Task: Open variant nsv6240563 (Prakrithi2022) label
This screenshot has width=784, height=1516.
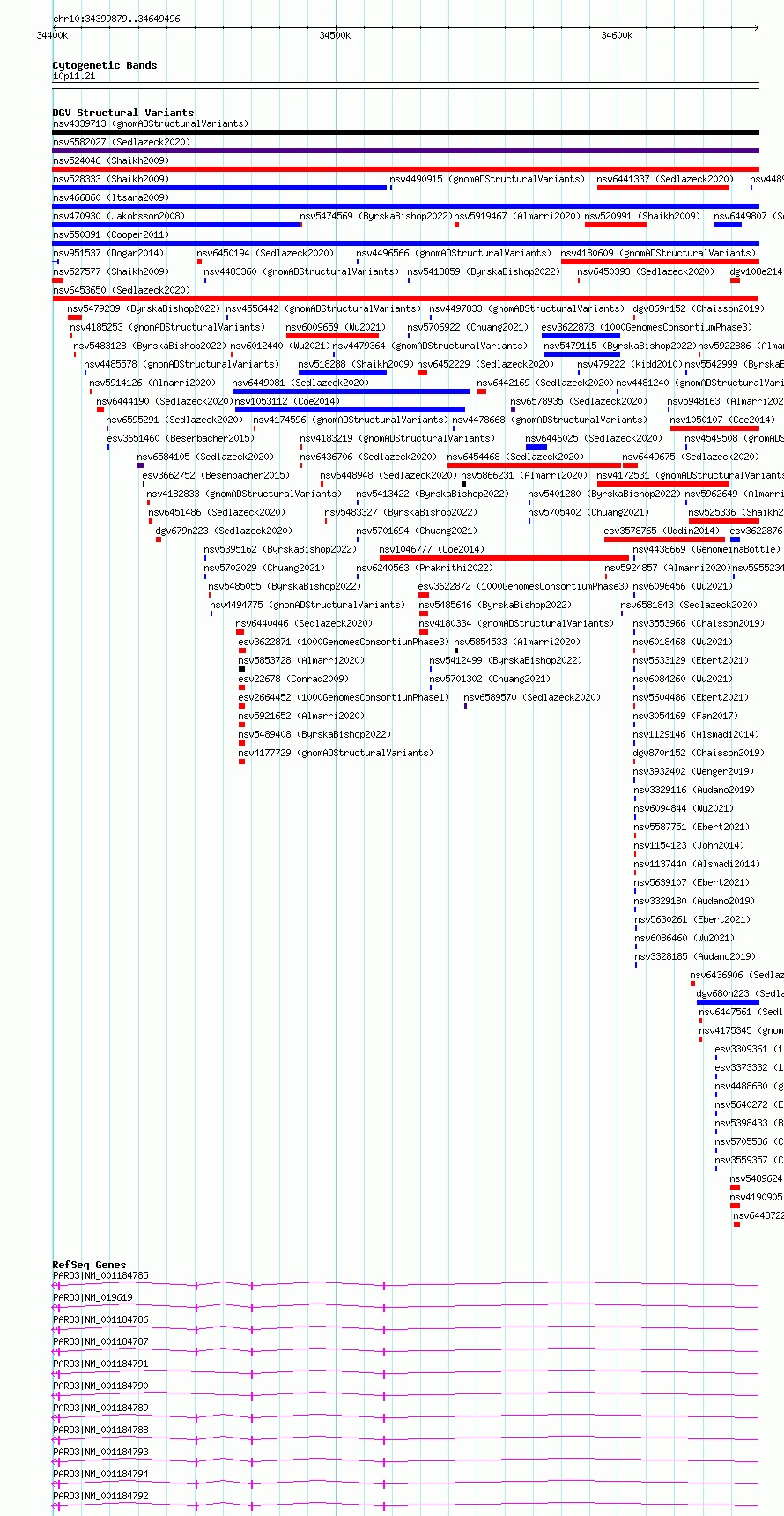Action: [425, 568]
